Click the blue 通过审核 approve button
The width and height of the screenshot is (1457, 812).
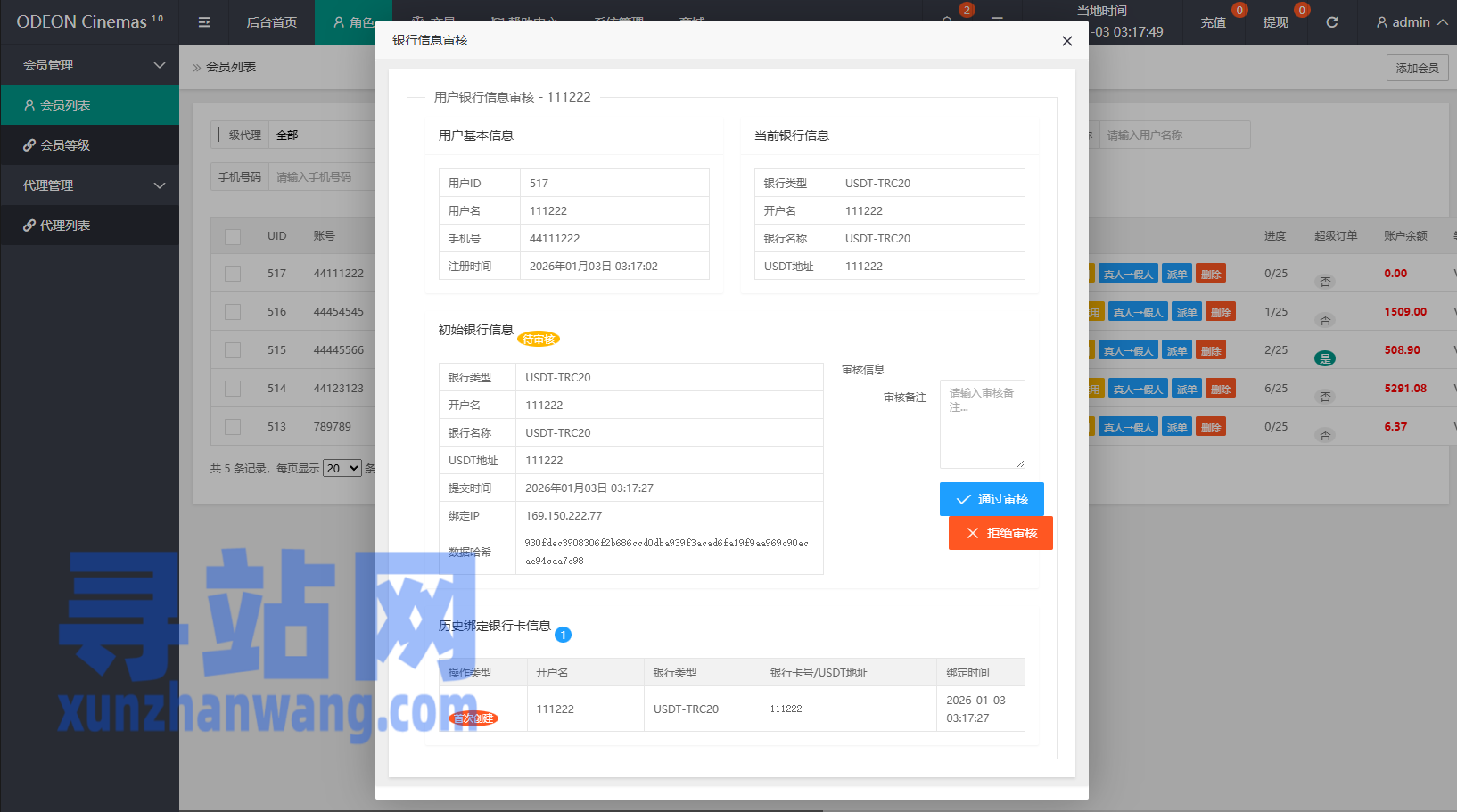tap(992, 499)
